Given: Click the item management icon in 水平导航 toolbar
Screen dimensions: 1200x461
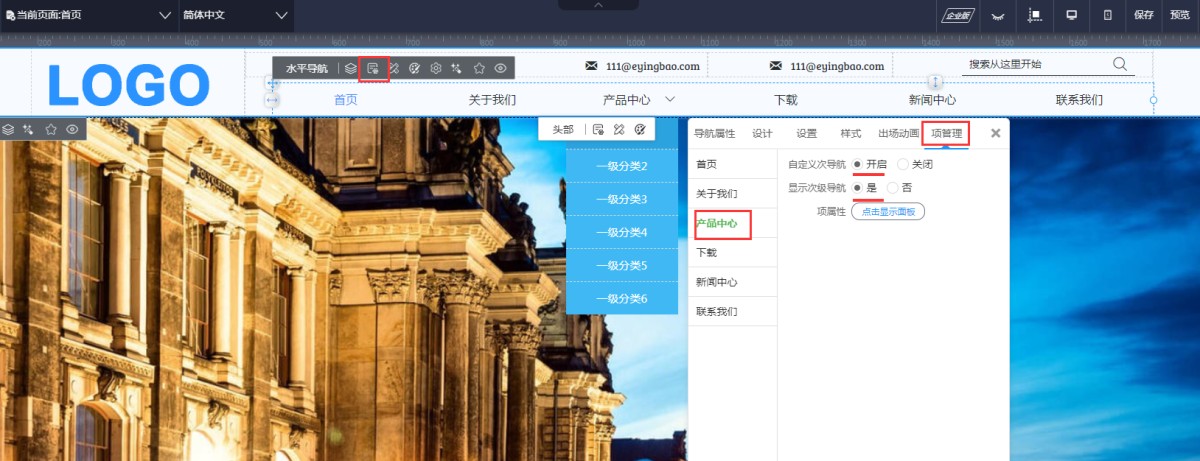Looking at the screenshot, I should click(x=373, y=68).
